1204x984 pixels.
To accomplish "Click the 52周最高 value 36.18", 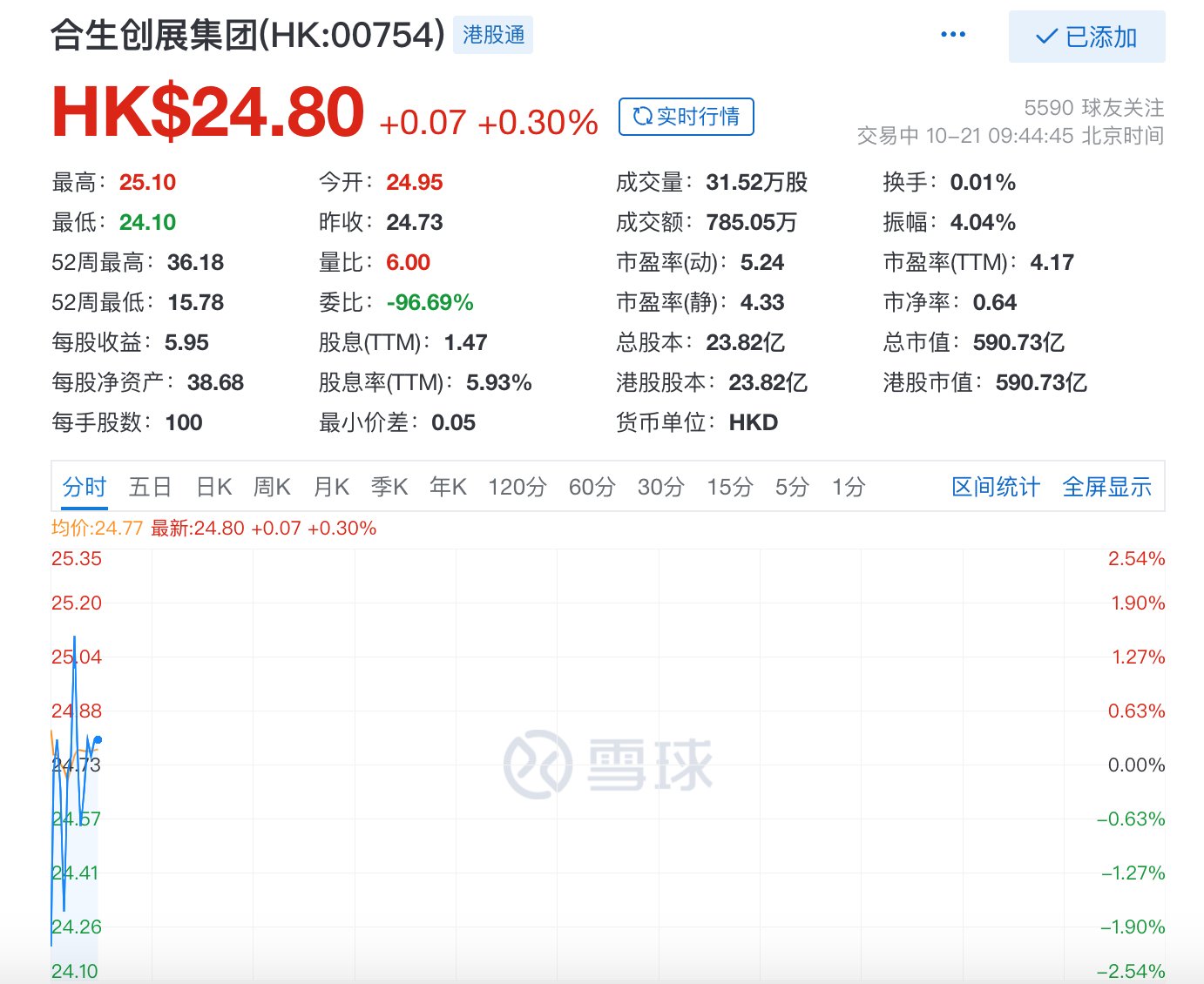I will click(x=195, y=262).
